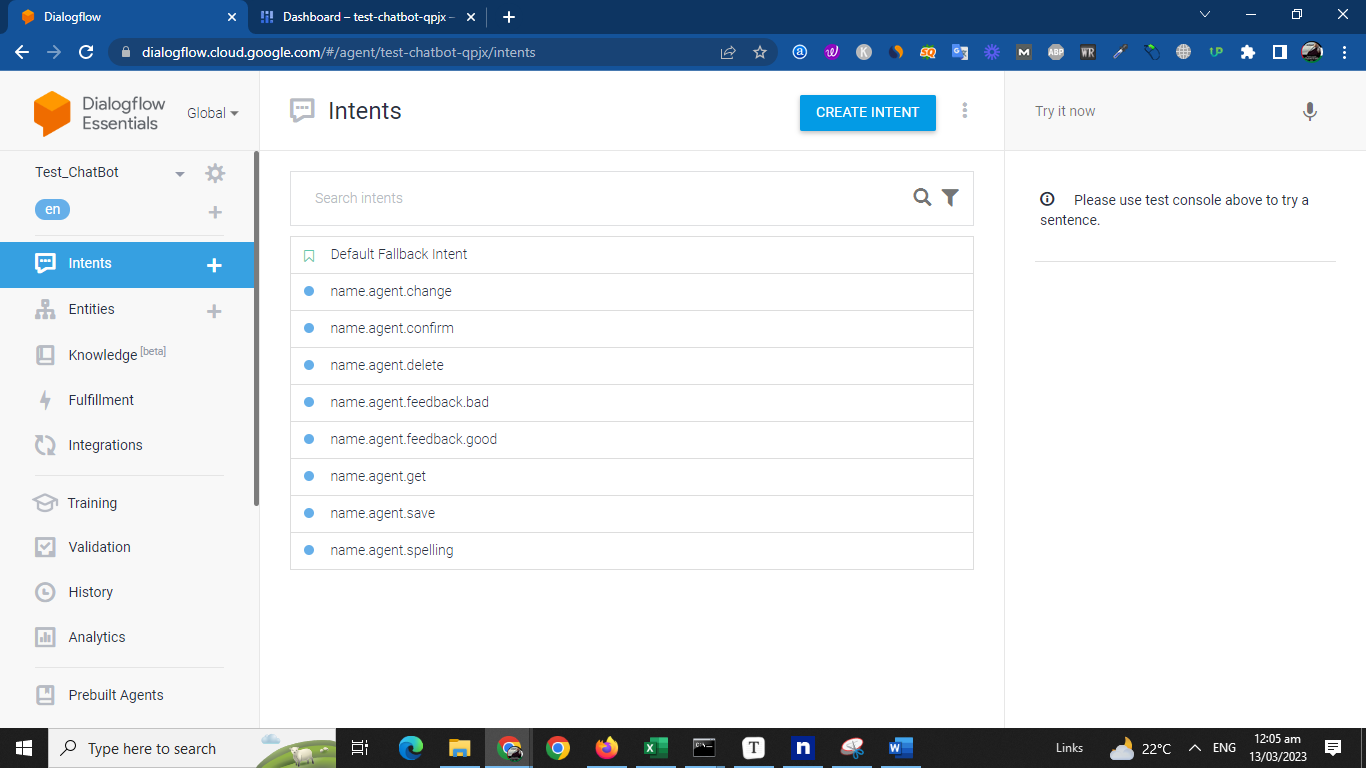Click the Prebuilt Agents icon
The height and width of the screenshot is (768, 1366).
point(45,695)
